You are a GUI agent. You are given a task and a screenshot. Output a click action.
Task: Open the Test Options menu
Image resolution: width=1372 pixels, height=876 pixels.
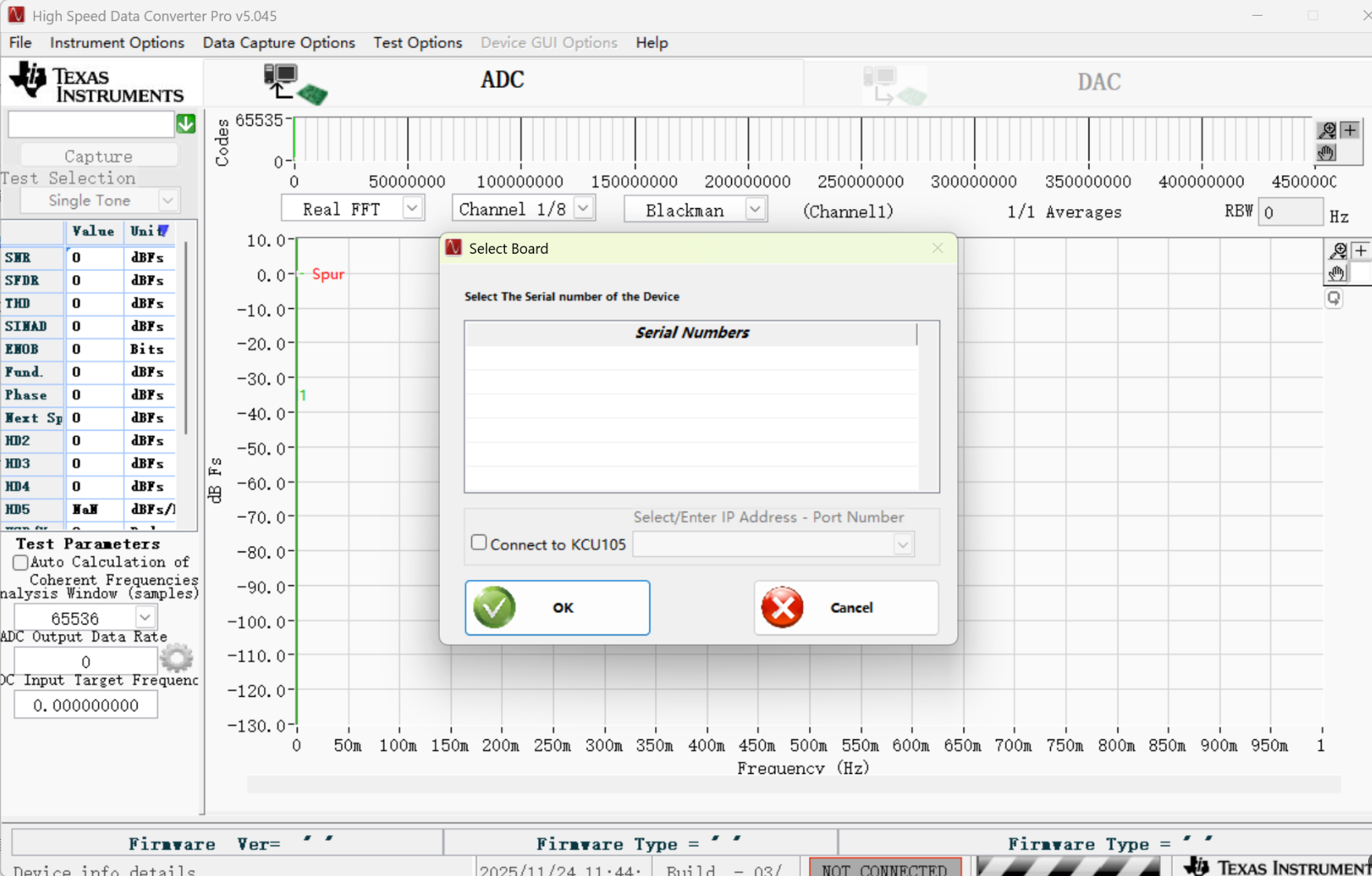[418, 42]
